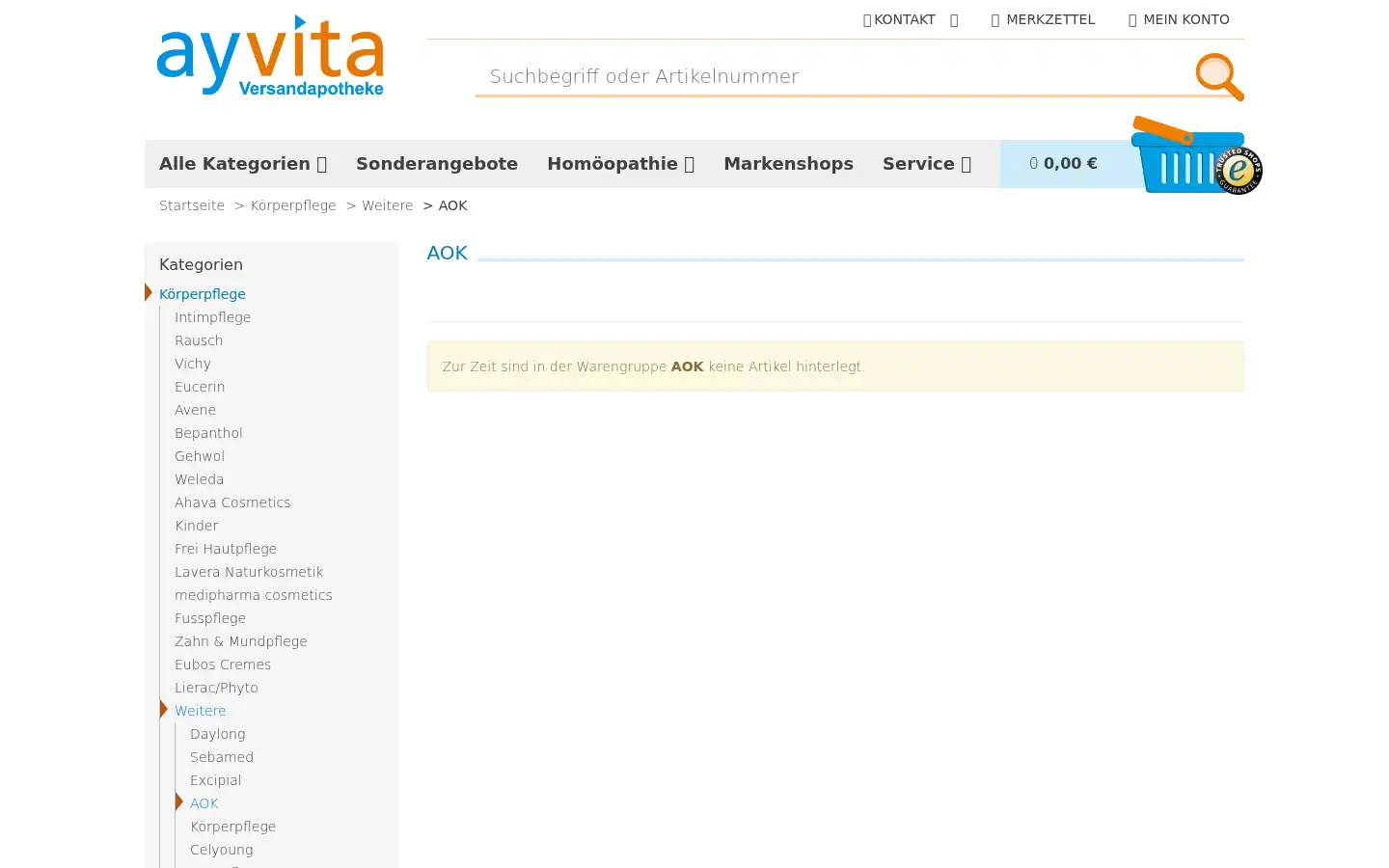
Task: Click AOK at the breadcrumb end
Action: 452,205
